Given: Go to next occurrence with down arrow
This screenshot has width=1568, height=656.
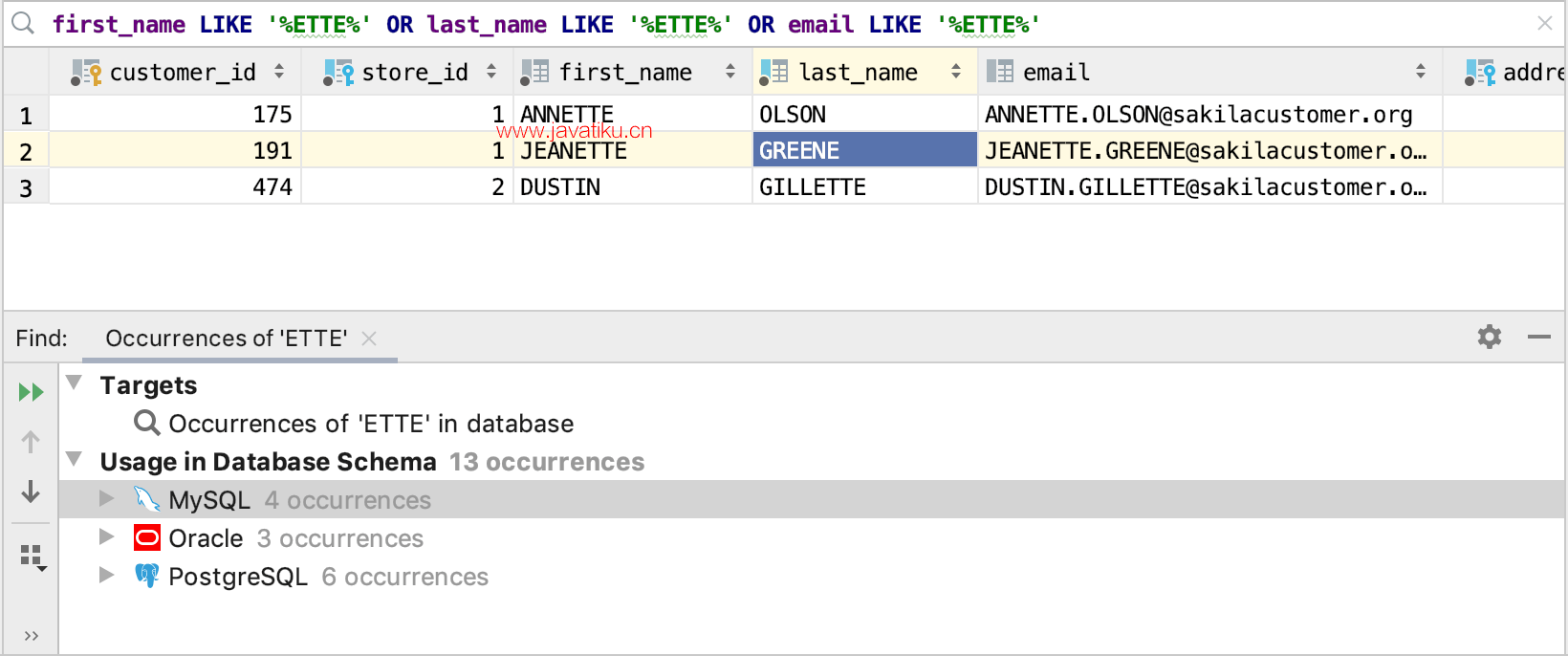Looking at the screenshot, I should pyautogui.click(x=31, y=492).
